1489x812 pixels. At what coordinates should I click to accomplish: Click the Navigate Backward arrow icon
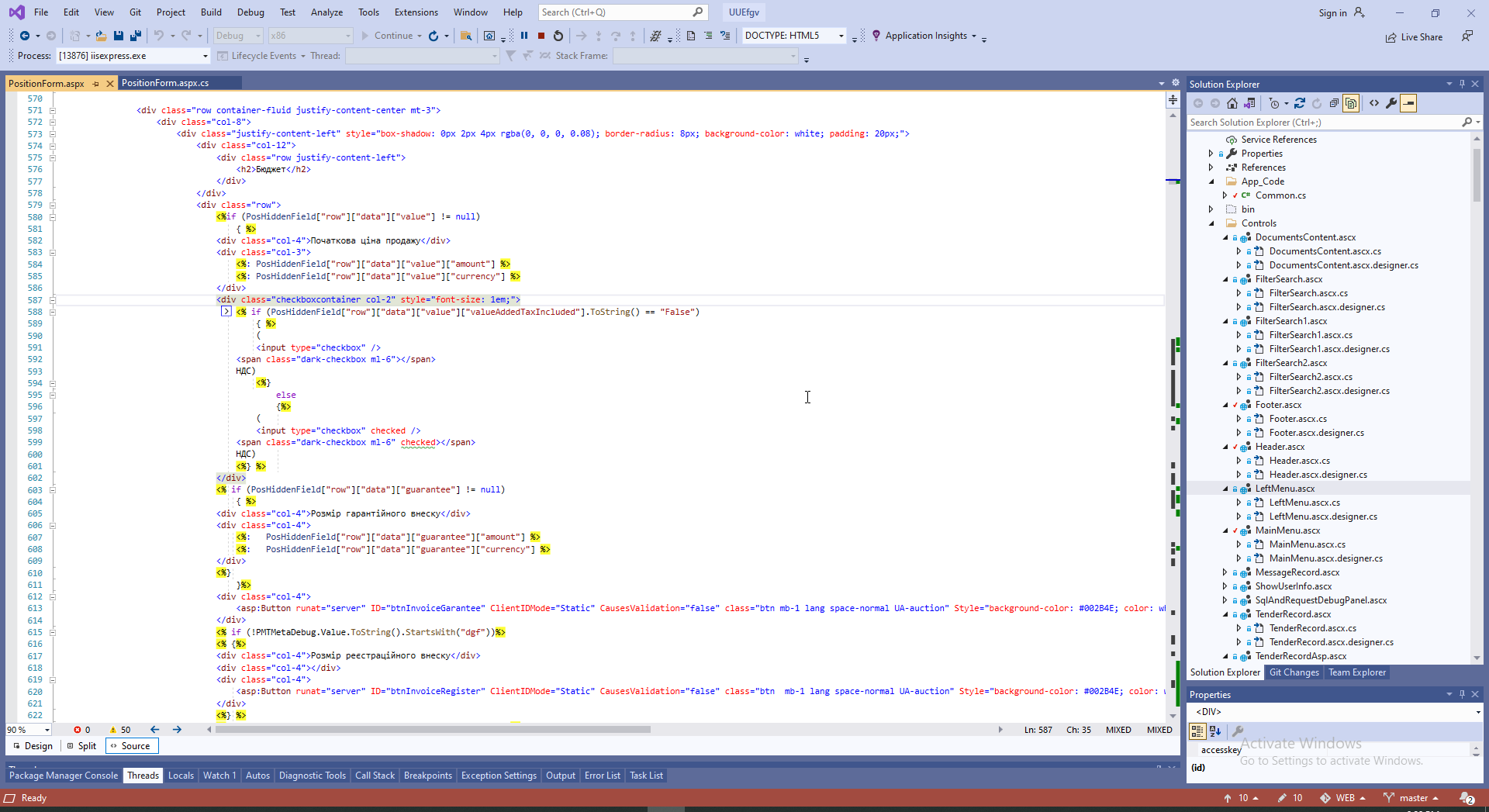tap(25, 36)
